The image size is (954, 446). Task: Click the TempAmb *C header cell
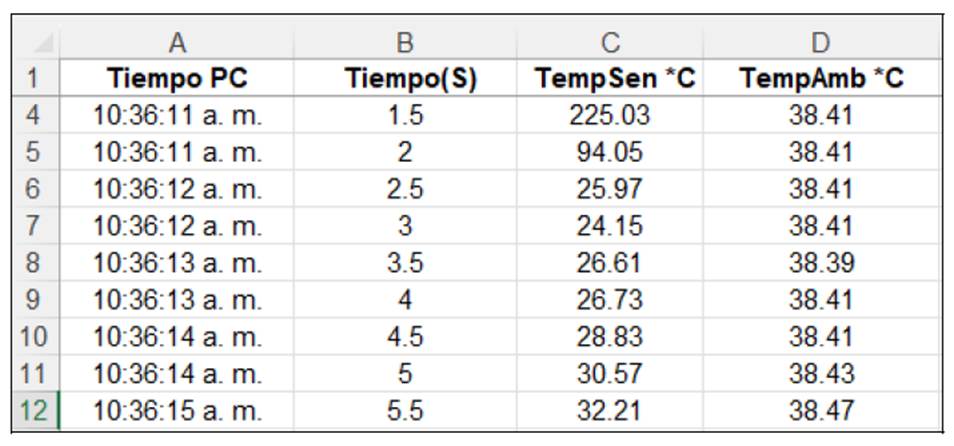tap(820, 78)
